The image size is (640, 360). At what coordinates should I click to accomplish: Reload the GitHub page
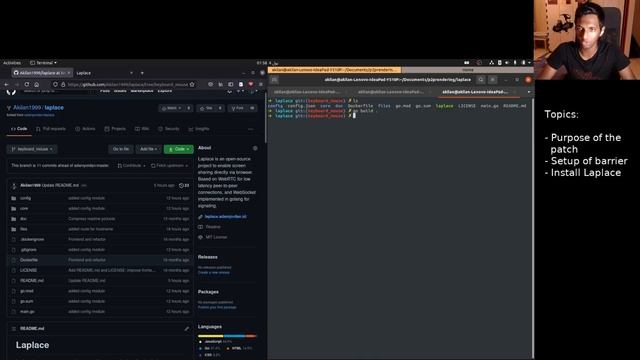[27, 84]
